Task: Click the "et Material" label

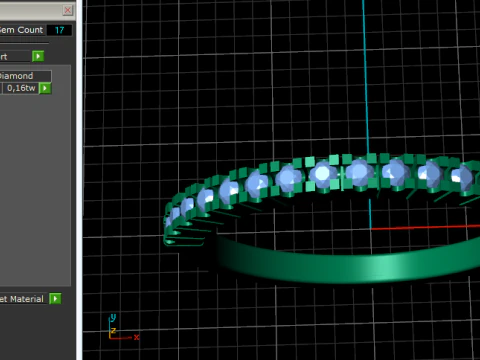Action: click(22, 299)
